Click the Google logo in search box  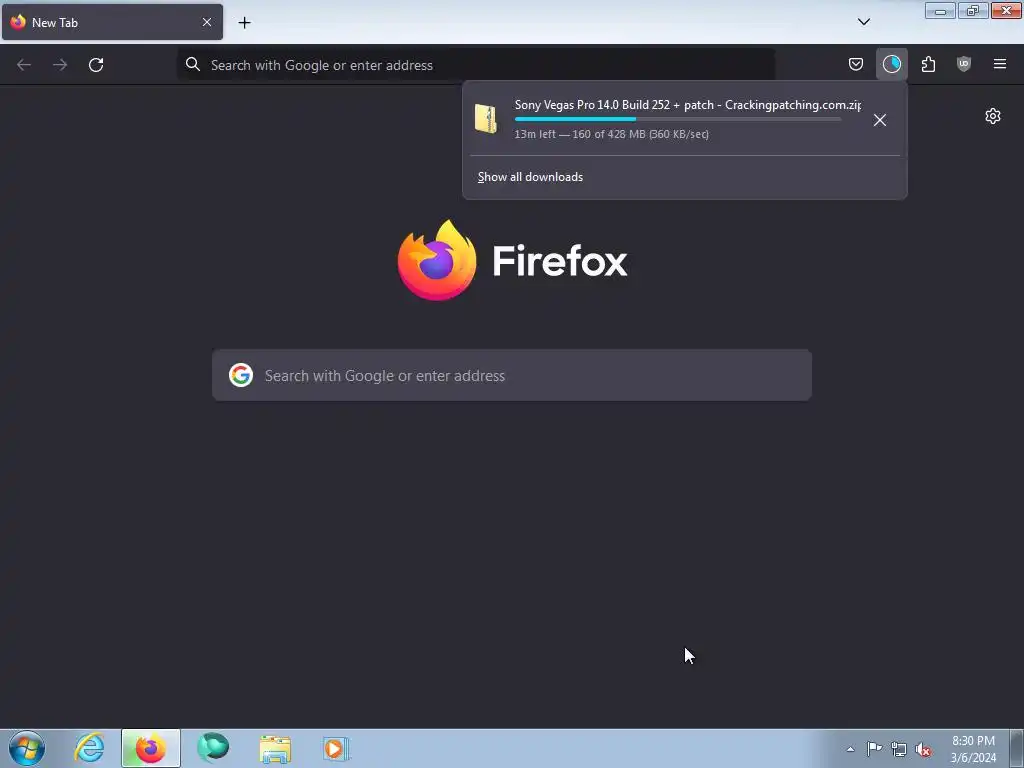[x=241, y=376]
